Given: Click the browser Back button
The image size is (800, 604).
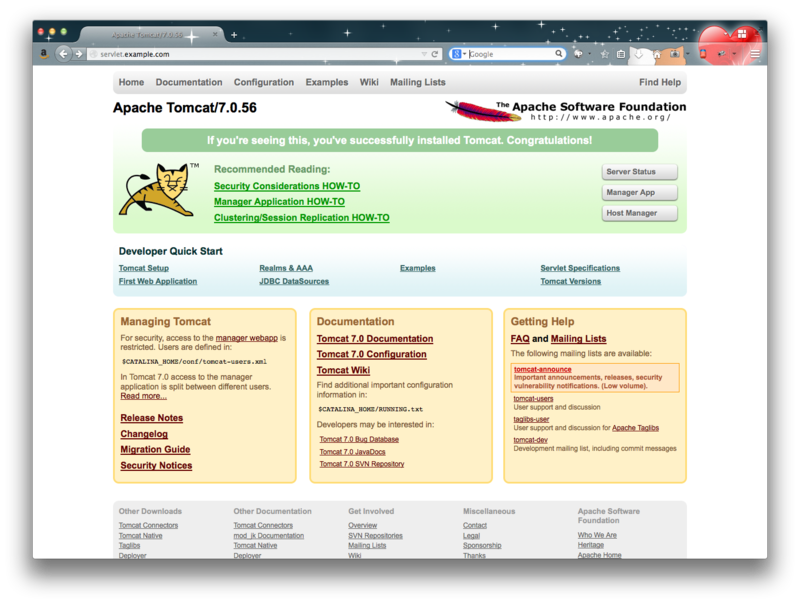Looking at the screenshot, I should 63,54.
